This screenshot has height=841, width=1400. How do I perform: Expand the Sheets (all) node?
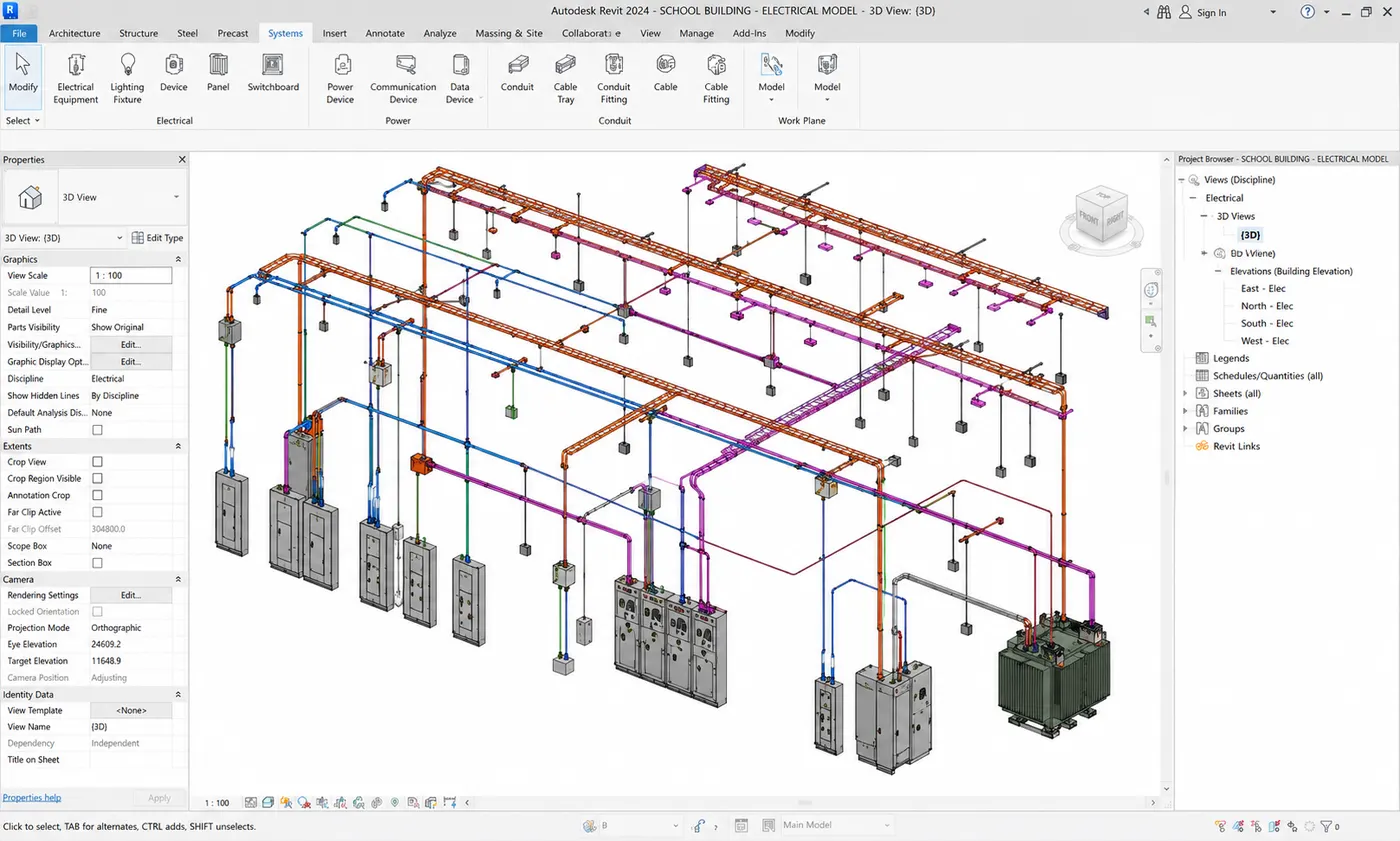pyautogui.click(x=1185, y=394)
